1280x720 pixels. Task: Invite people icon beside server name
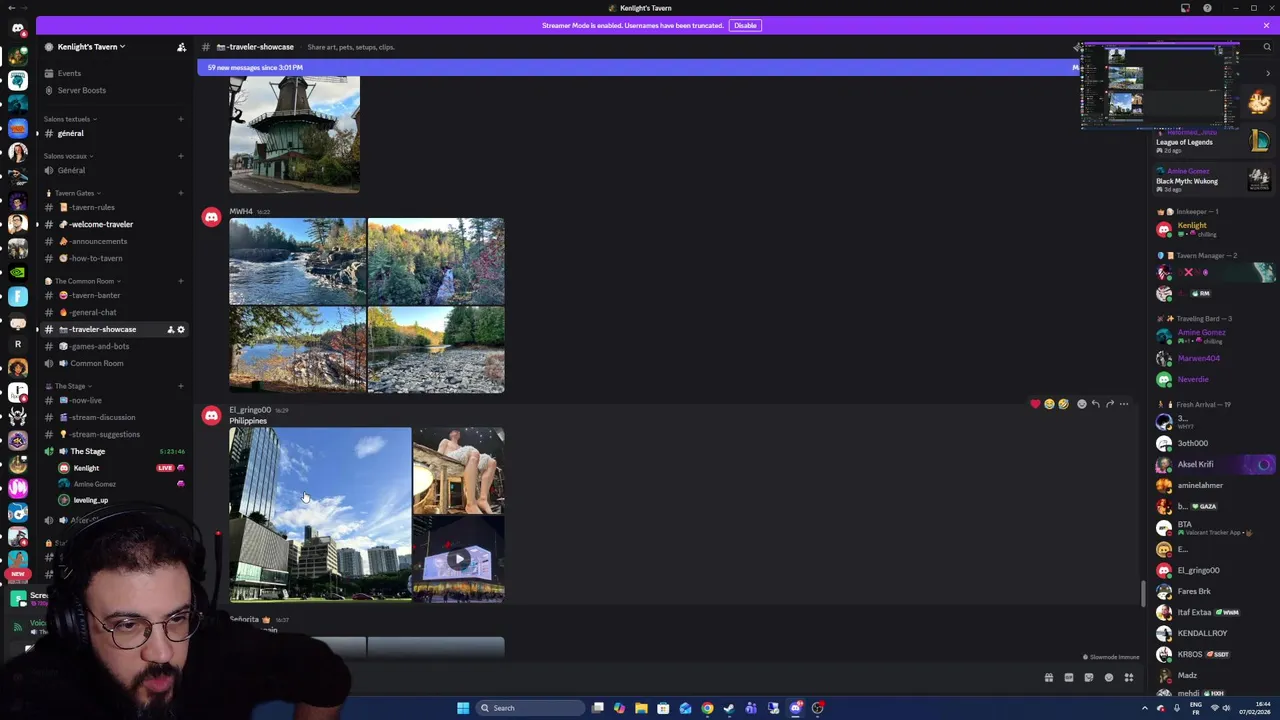(x=181, y=47)
